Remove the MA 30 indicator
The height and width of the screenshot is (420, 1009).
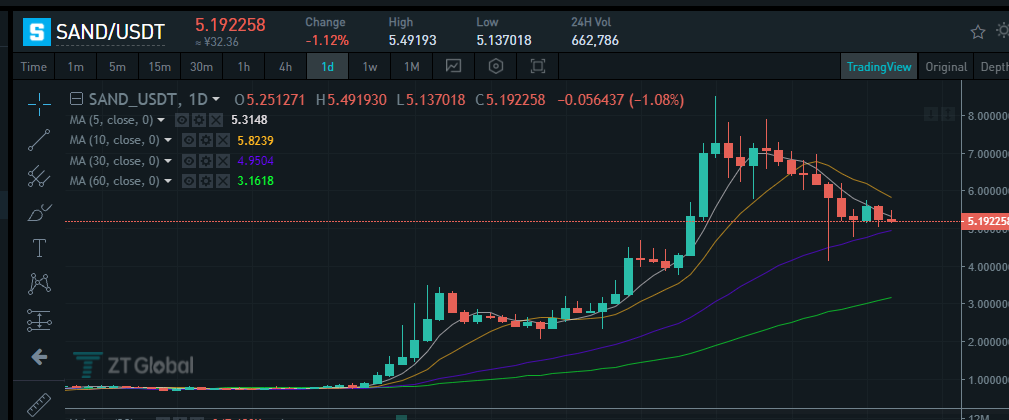pos(223,161)
